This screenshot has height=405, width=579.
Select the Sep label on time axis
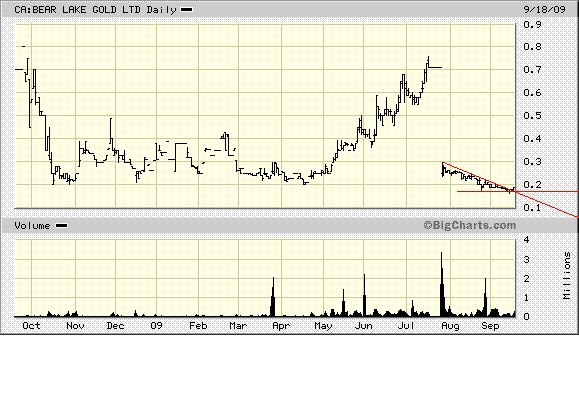pyautogui.click(x=490, y=326)
